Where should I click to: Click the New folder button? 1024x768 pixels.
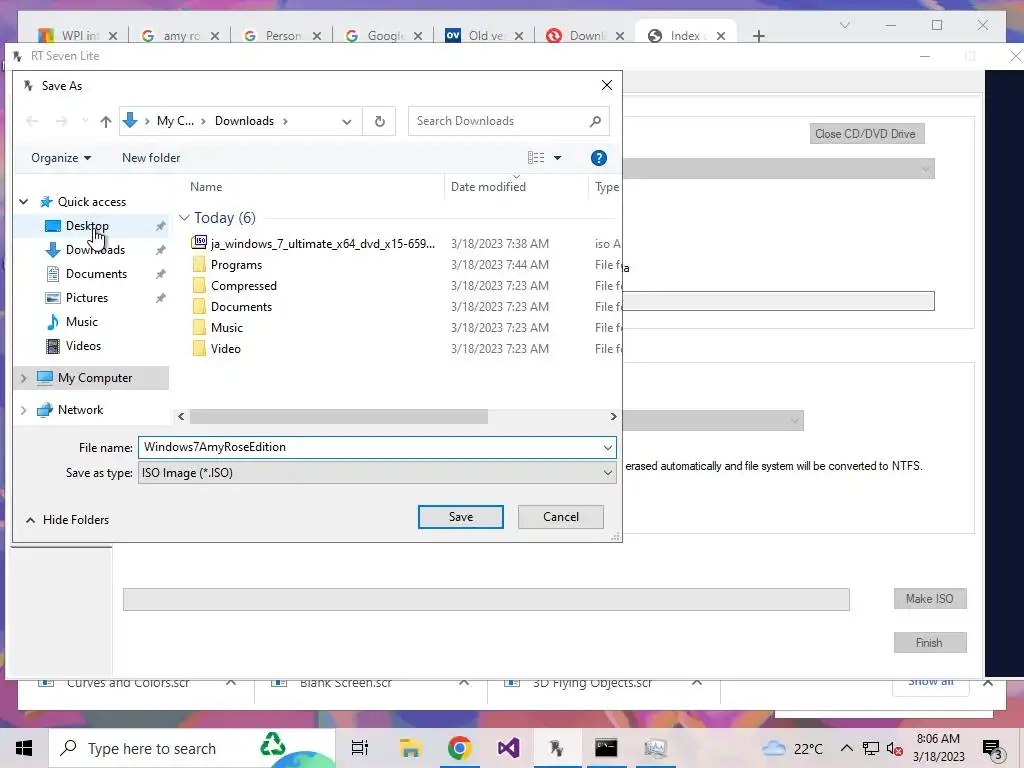pos(151,158)
